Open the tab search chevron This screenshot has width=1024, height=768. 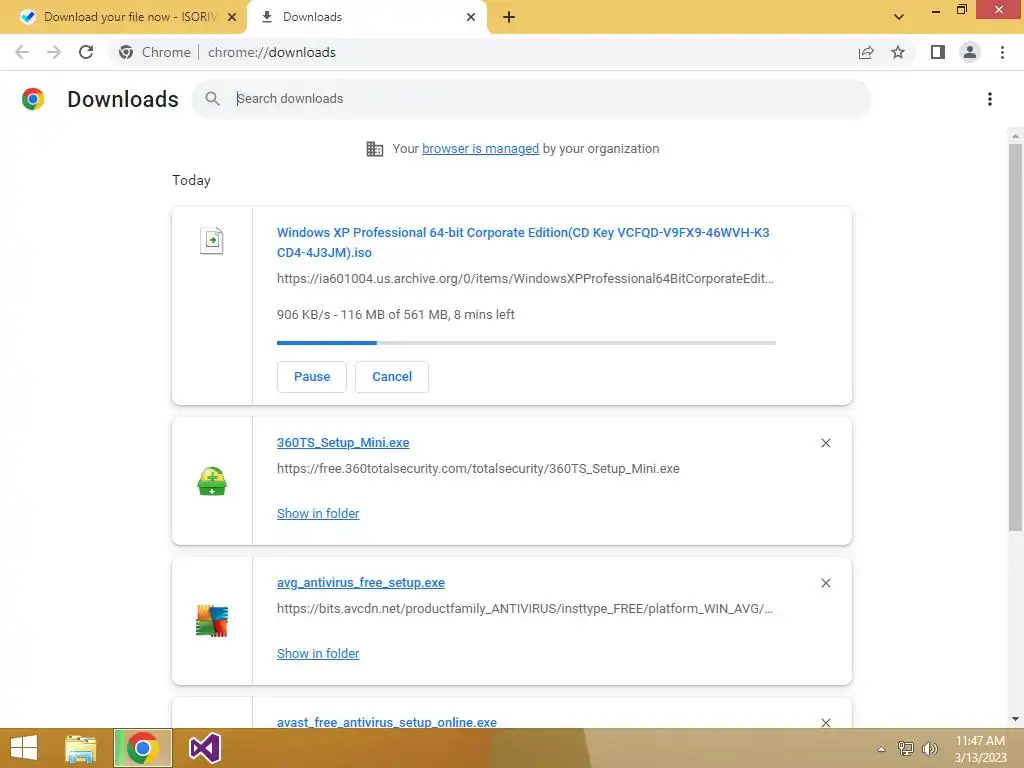[899, 17]
